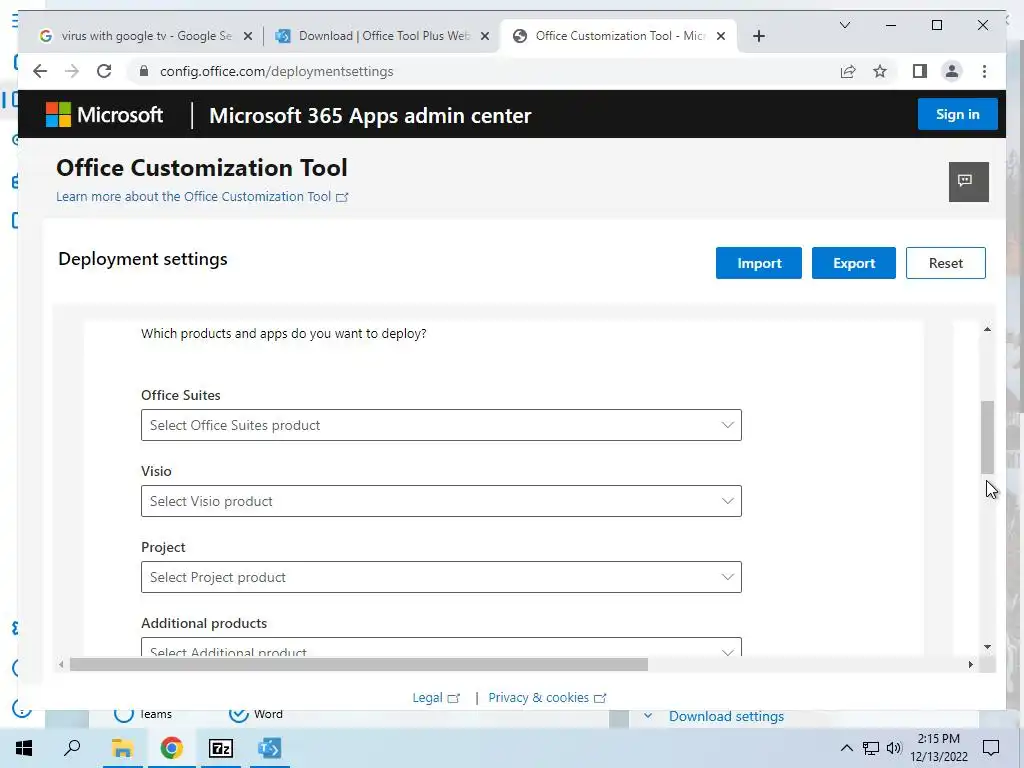Click the address bar URL
This screenshot has height=768, width=1024.
(276, 71)
